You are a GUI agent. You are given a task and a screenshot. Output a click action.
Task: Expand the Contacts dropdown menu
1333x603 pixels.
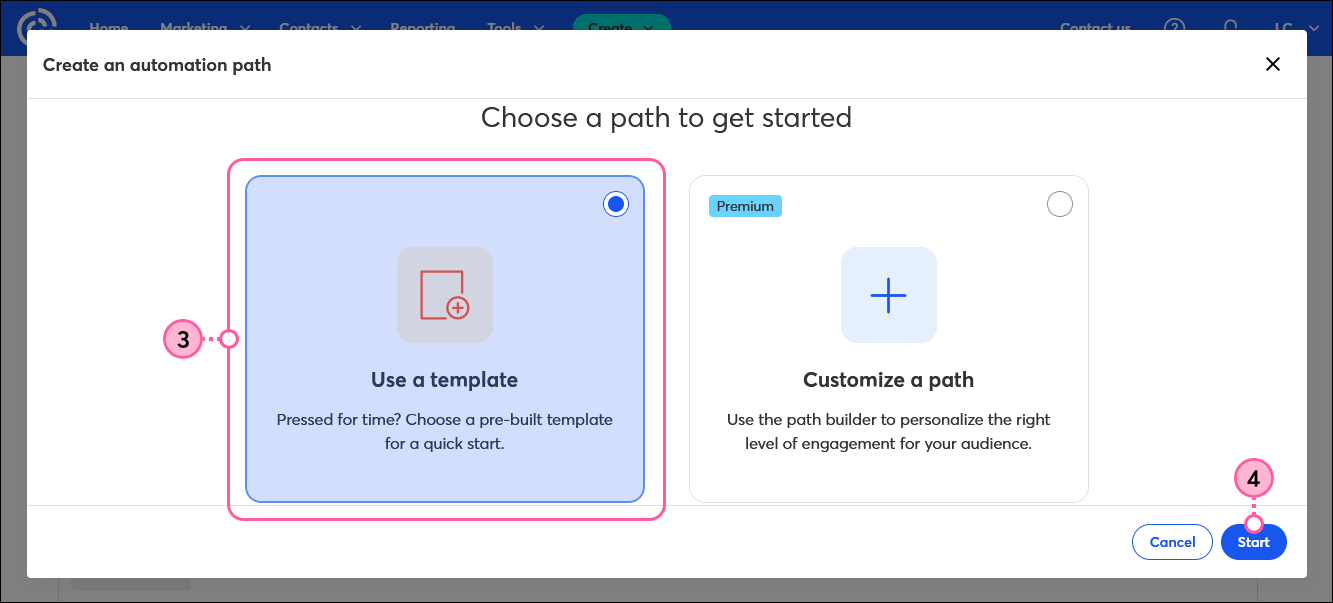[x=319, y=28]
